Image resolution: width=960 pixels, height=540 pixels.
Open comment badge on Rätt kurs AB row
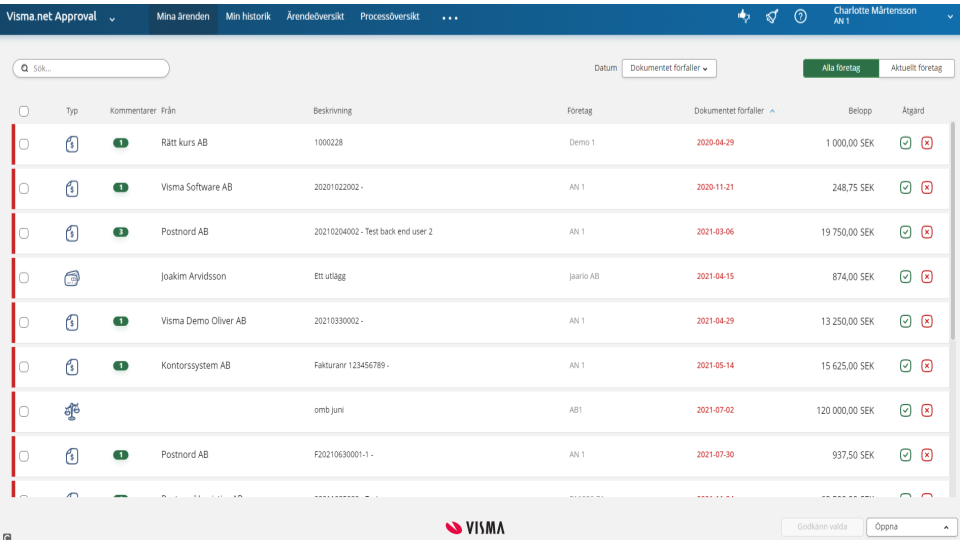click(x=121, y=143)
